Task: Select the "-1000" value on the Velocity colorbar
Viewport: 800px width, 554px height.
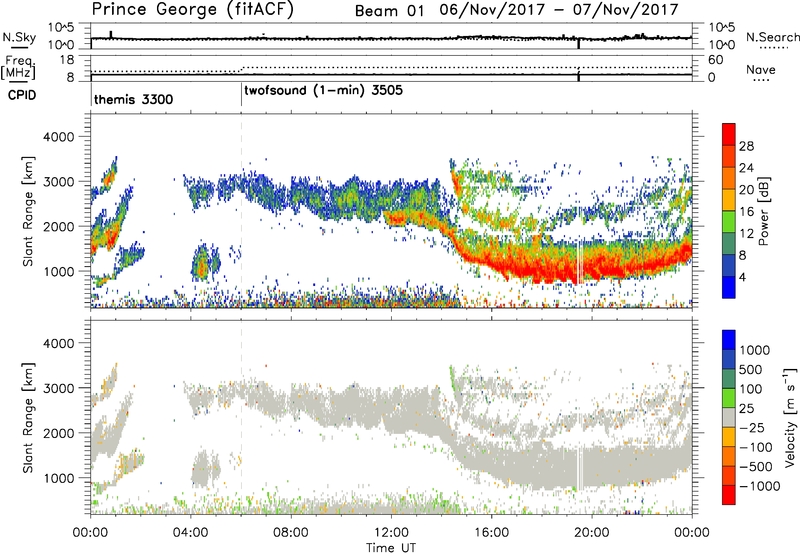Action: 760,486
